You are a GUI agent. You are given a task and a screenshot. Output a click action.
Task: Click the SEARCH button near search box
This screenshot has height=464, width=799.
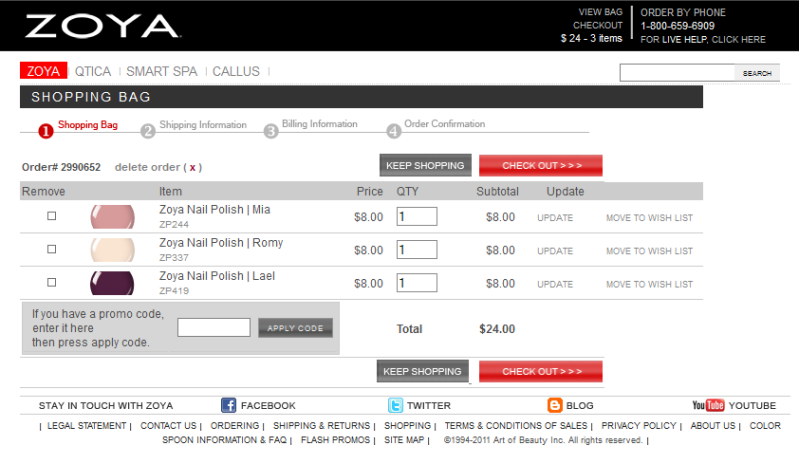757,73
